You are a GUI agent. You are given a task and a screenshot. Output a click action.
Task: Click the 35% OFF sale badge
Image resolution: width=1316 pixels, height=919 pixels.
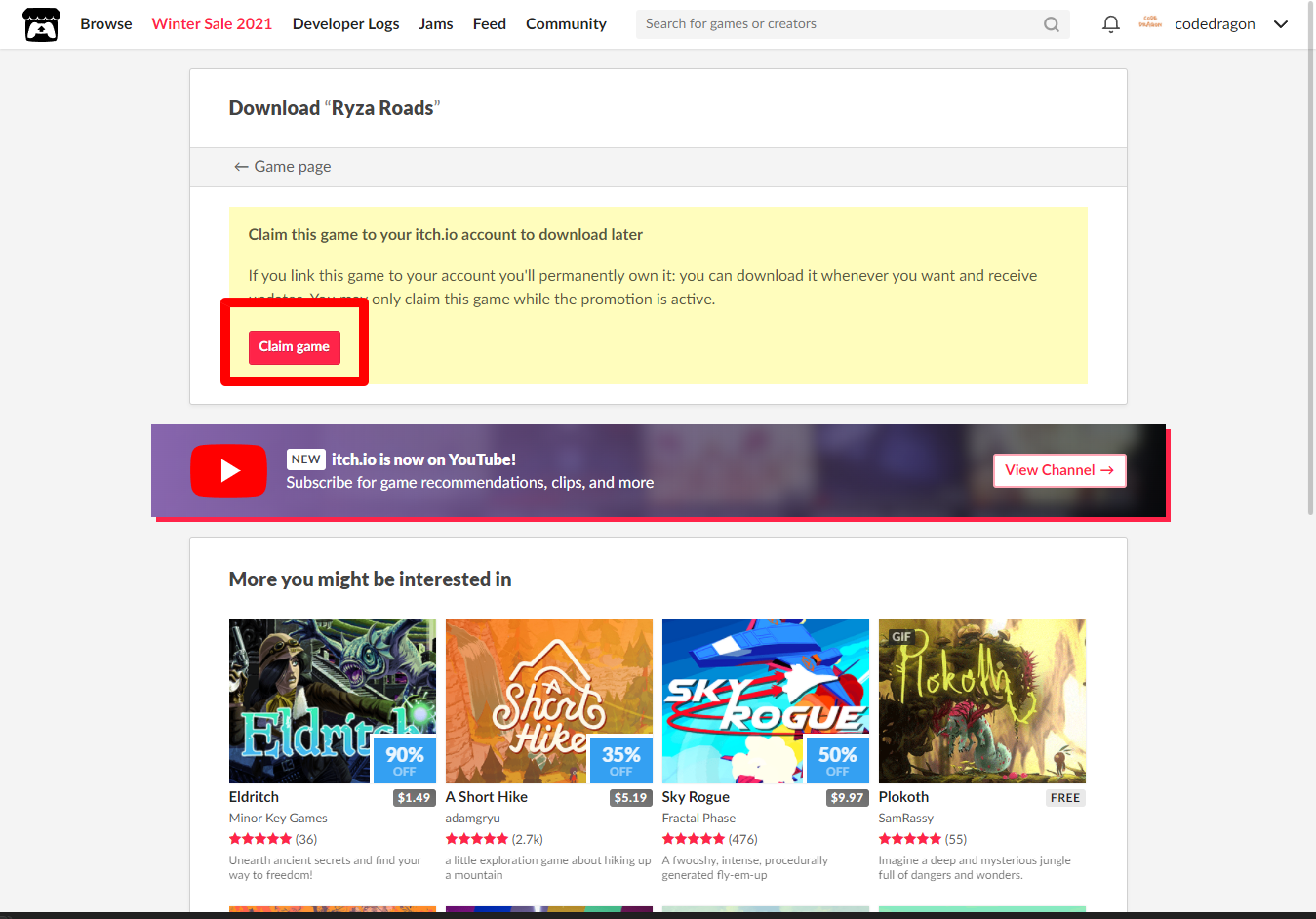tap(621, 760)
